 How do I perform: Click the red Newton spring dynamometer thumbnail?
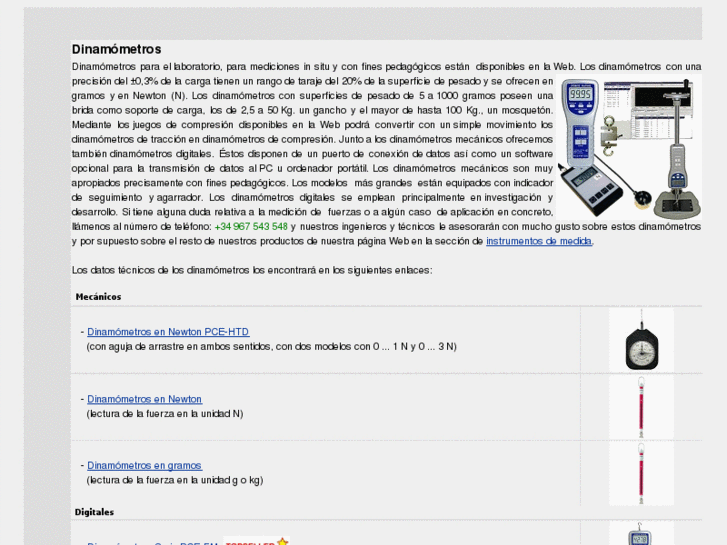tap(641, 407)
